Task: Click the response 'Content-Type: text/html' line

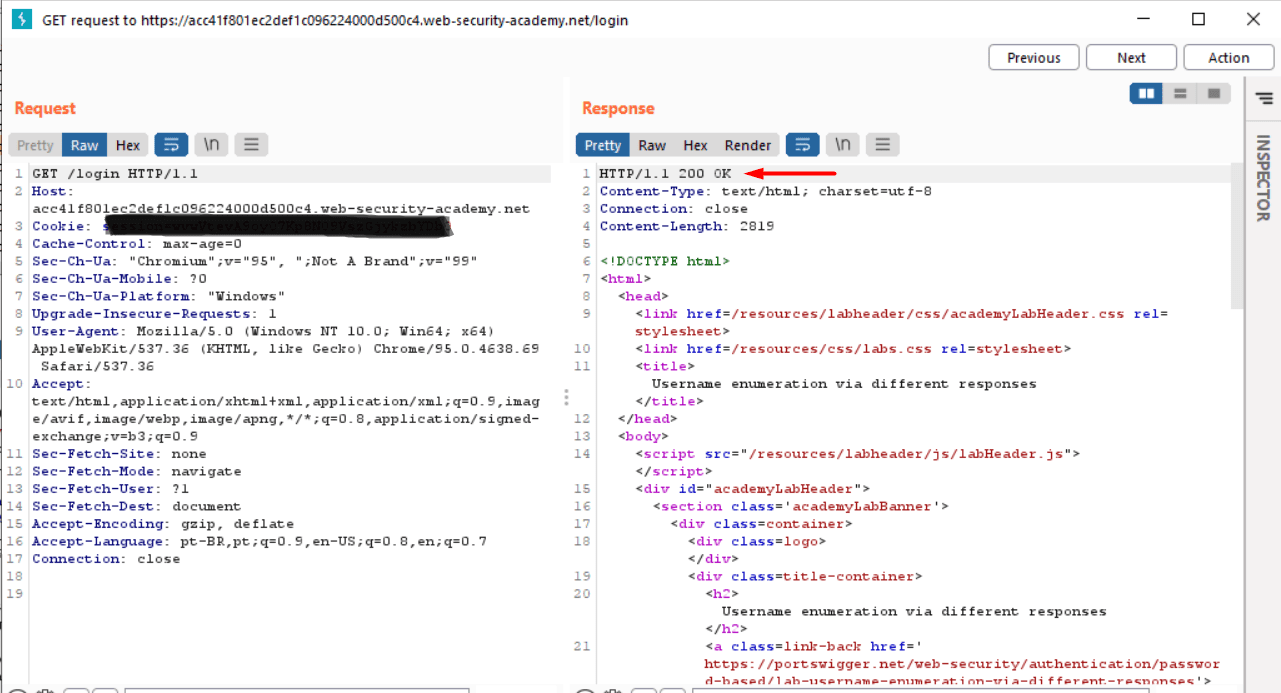Action: click(766, 191)
